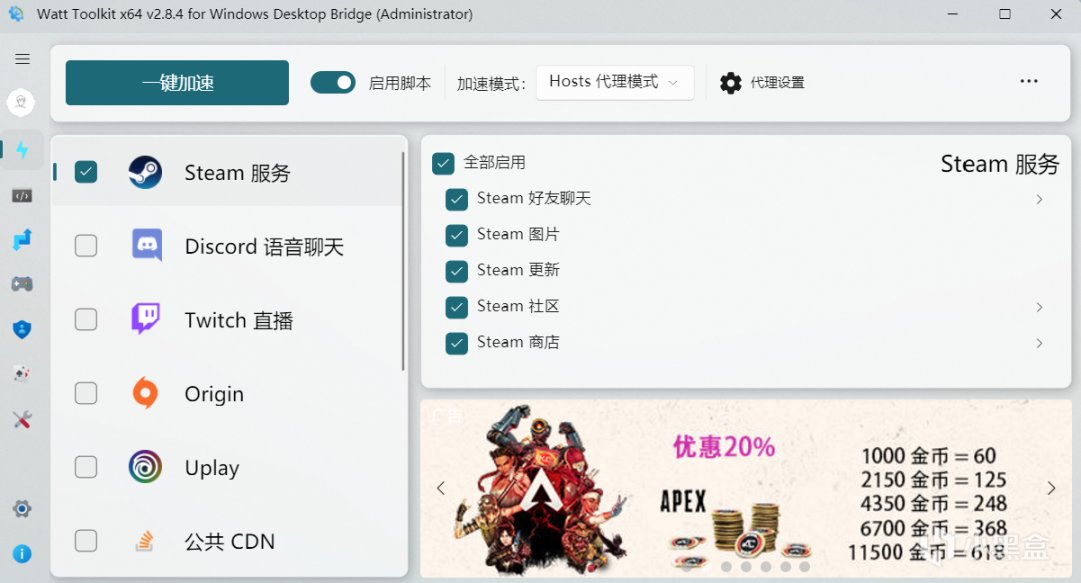Open the APEX coins ad banner
The height and width of the screenshot is (583, 1081).
click(x=745, y=488)
